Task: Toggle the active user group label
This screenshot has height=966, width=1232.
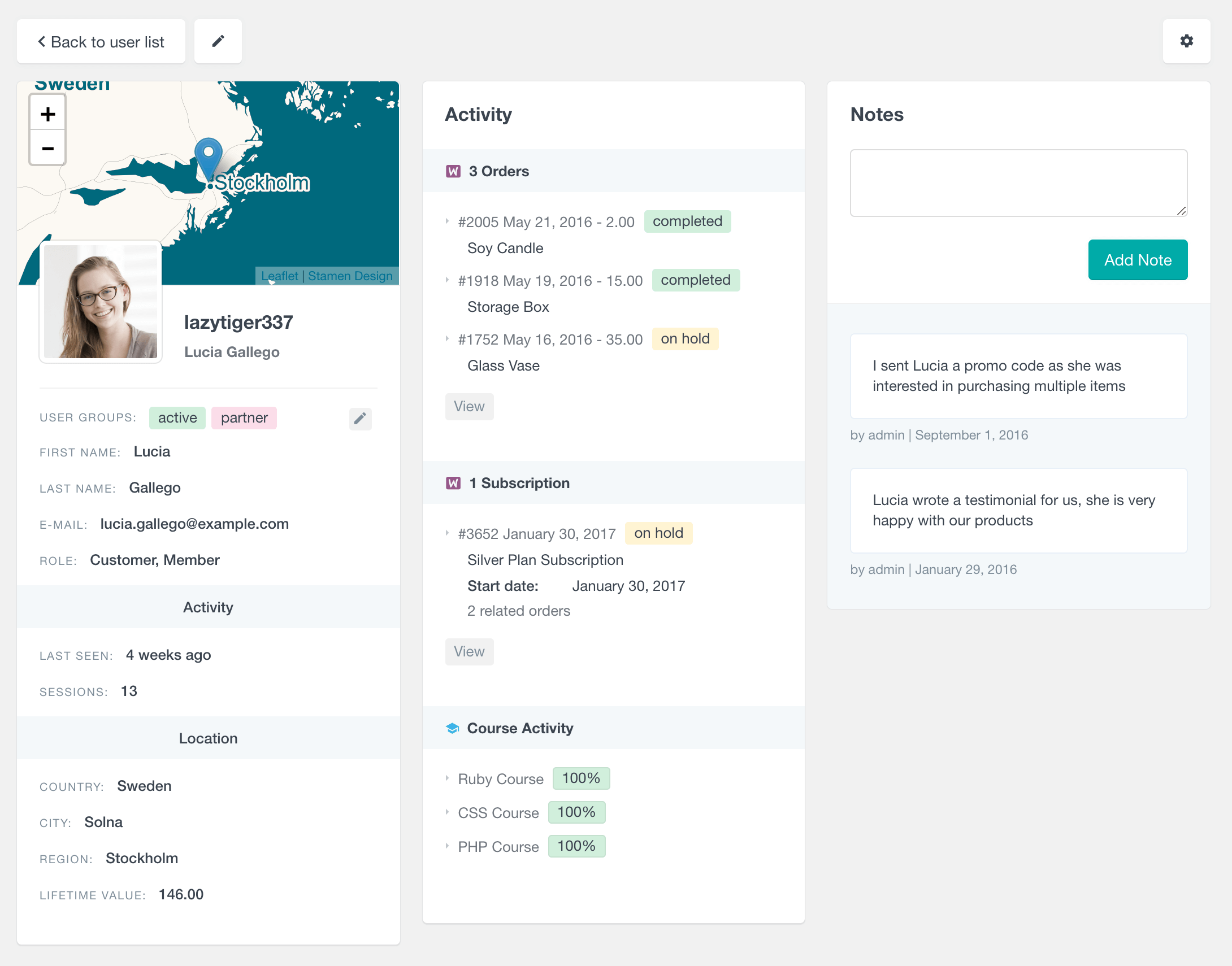Action: pos(175,418)
